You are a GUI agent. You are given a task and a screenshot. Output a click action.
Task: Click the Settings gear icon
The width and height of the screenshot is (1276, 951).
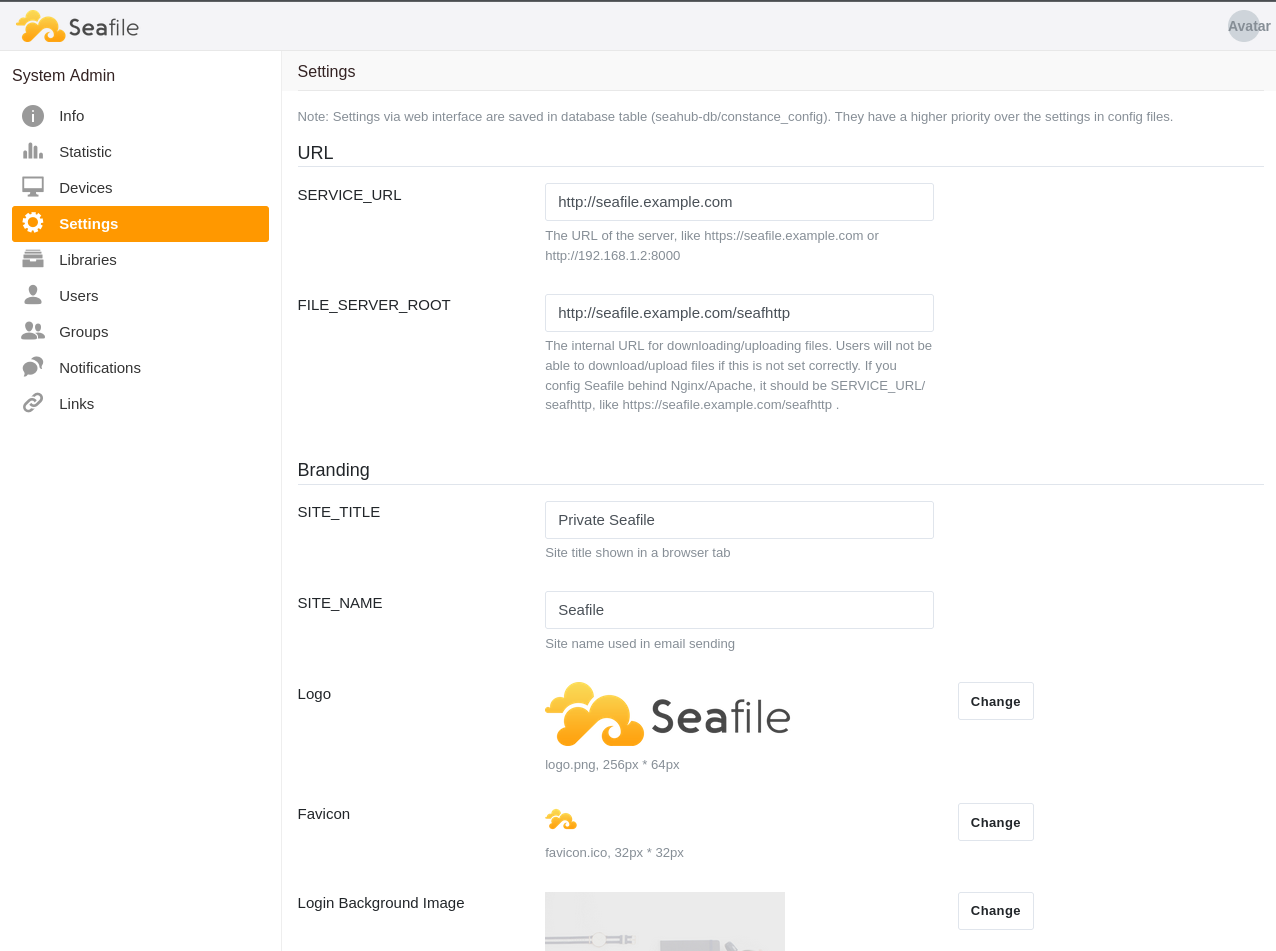click(33, 224)
